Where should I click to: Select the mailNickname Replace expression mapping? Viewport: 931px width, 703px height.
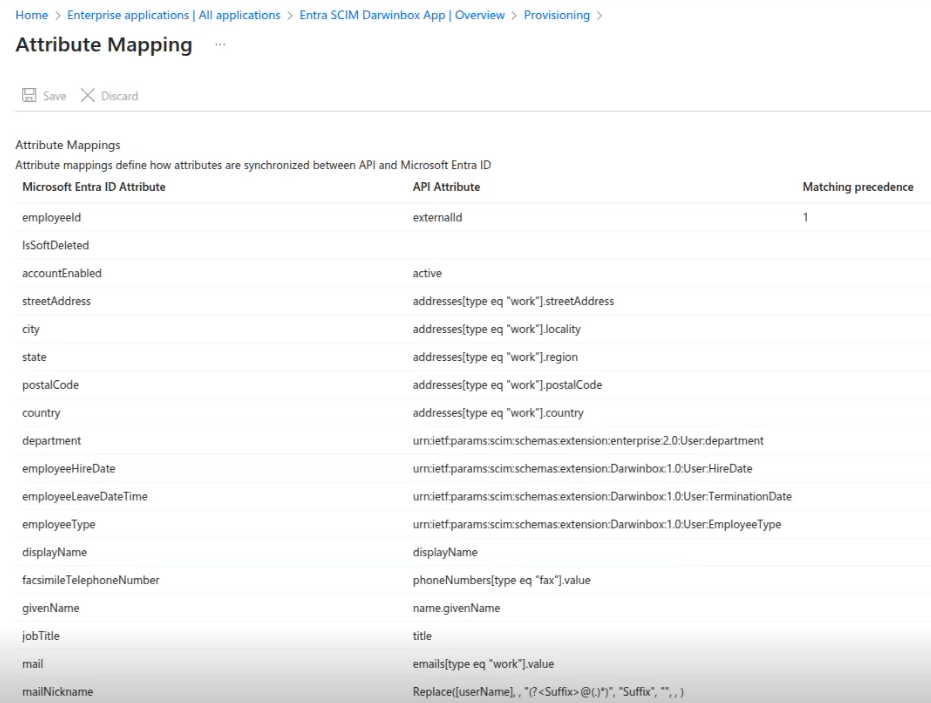(x=548, y=692)
